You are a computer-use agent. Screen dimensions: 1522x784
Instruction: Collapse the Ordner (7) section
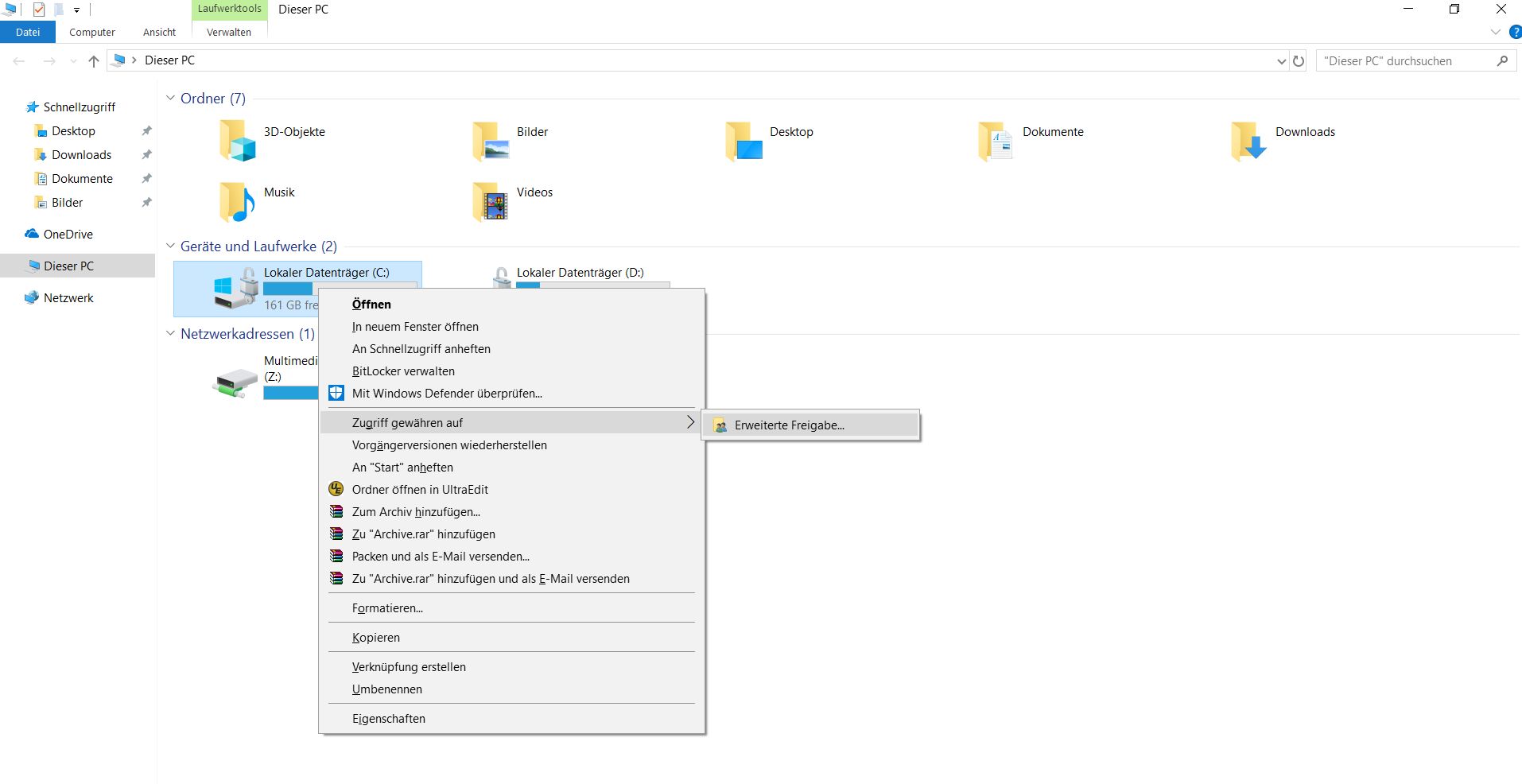pyautogui.click(x=170, y=98)
